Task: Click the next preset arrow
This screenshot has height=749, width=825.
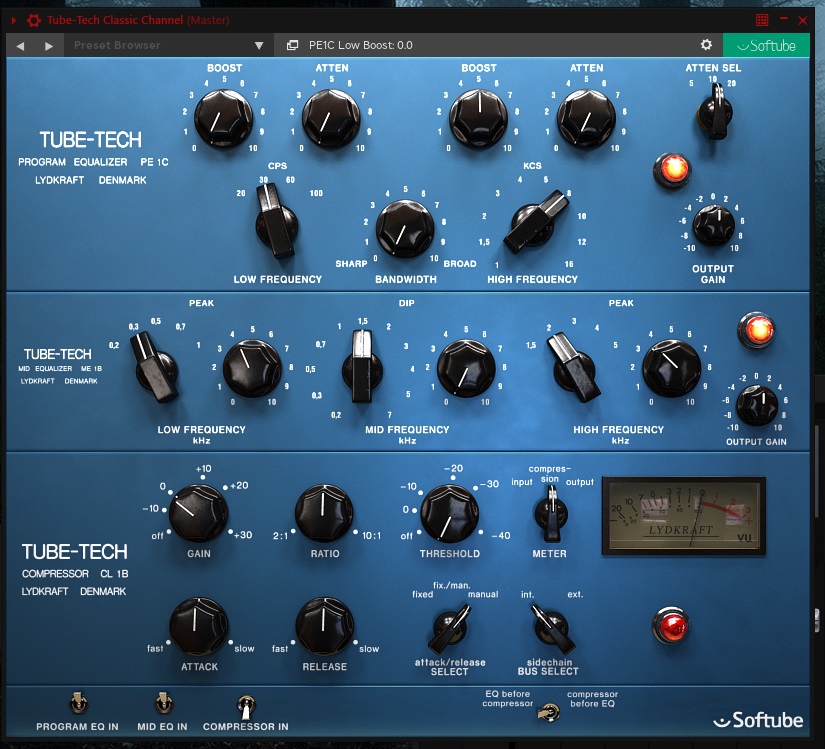Action: (x=49, y=46)
